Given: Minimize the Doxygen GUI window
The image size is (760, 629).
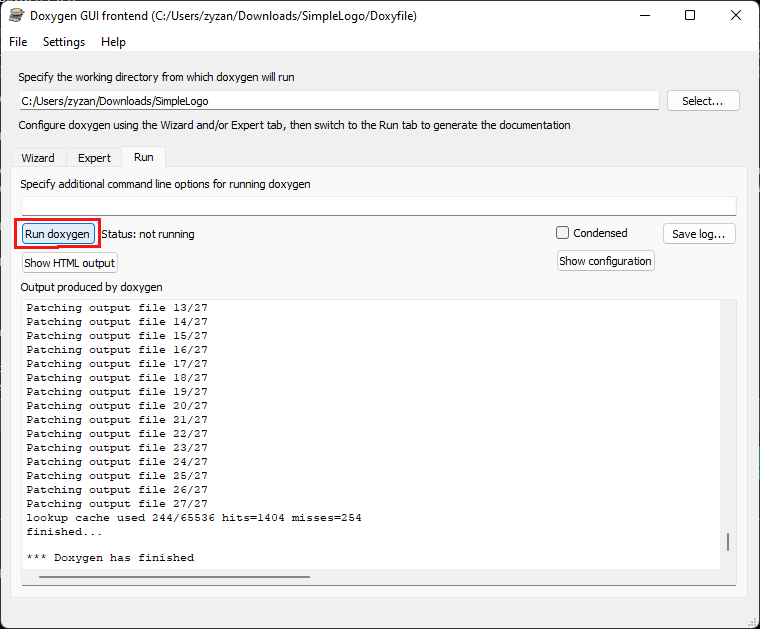Looking at the screenshot, I should click(645, 16).
